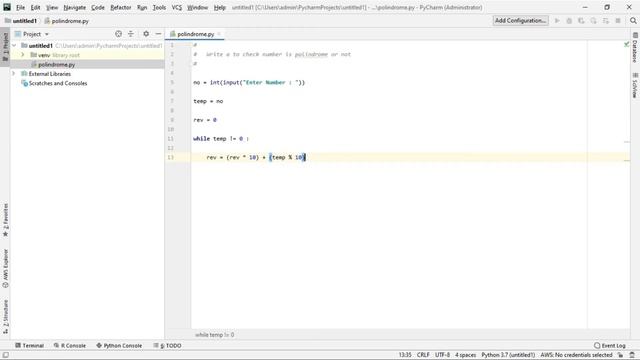
Task: Open the Run menu
Action: coord(142,7)
